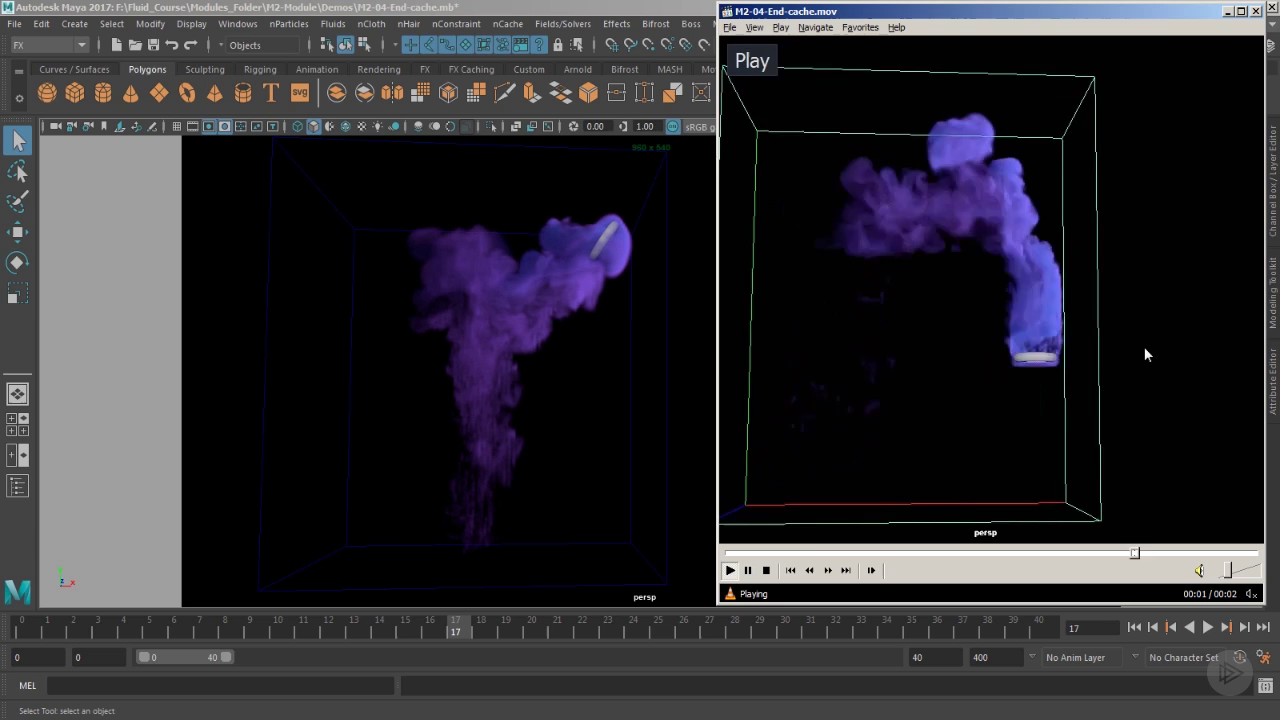The width and height of the screenshot is (1280, 720).
Task: Switch to single perspective view layout
Action: 17,394
